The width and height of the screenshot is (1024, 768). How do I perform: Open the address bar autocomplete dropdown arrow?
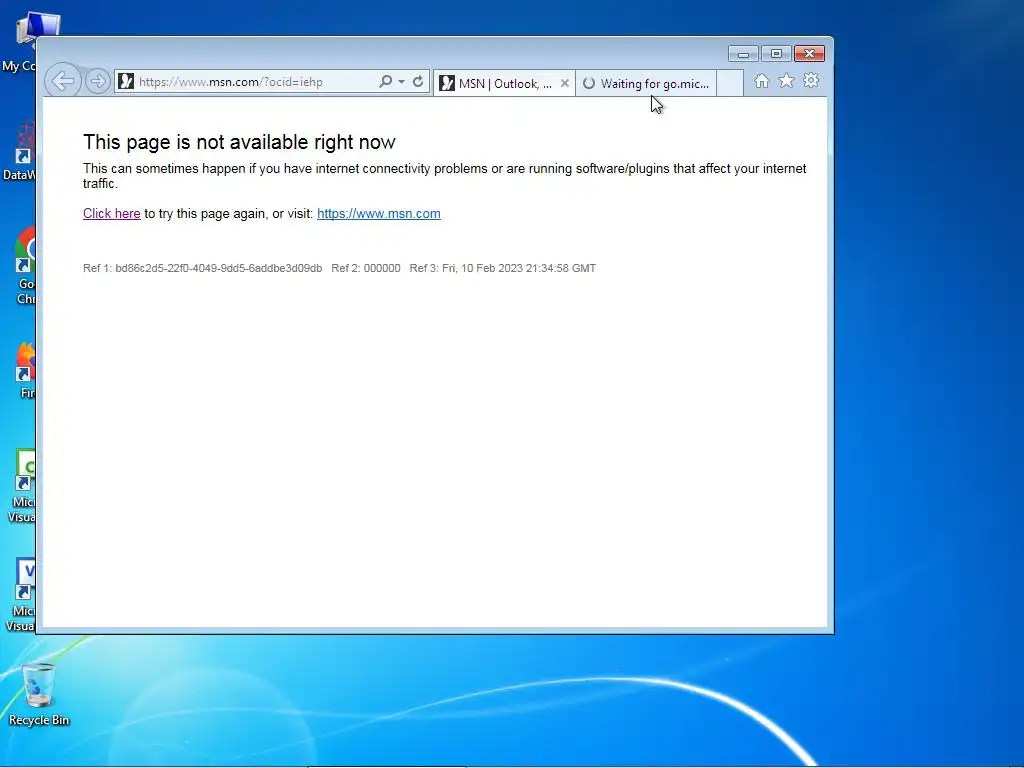click(401, 82)
